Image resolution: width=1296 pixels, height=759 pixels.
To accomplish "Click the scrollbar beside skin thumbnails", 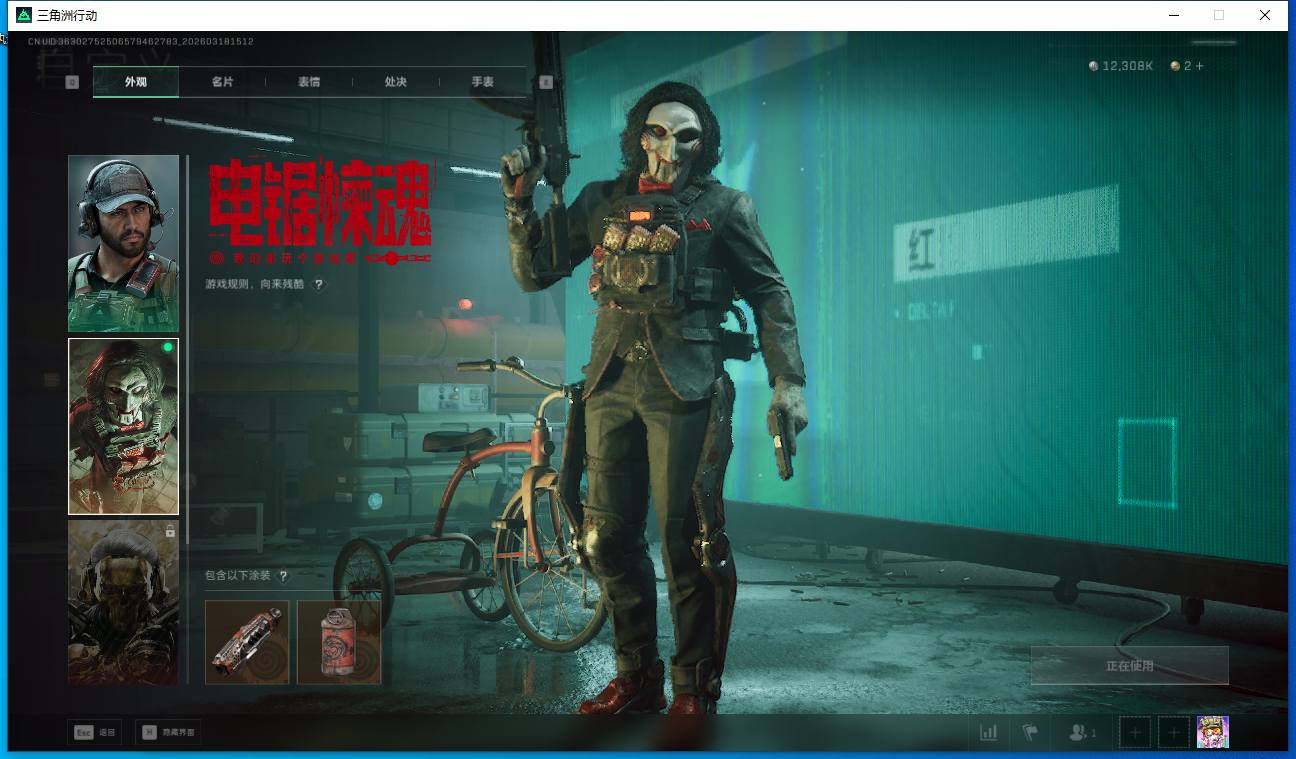I will [188, 350].
